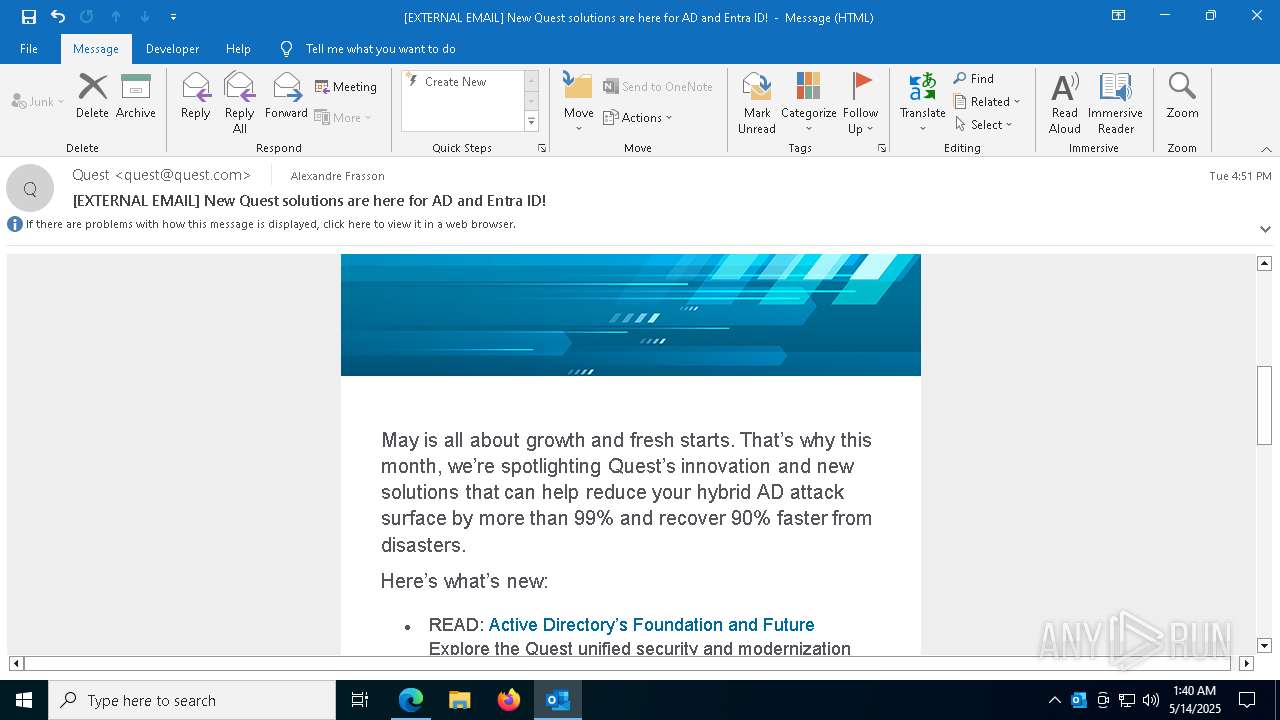Click the horizontal scrollbar left arrow

pyautogui.click(x=16, y=663)
